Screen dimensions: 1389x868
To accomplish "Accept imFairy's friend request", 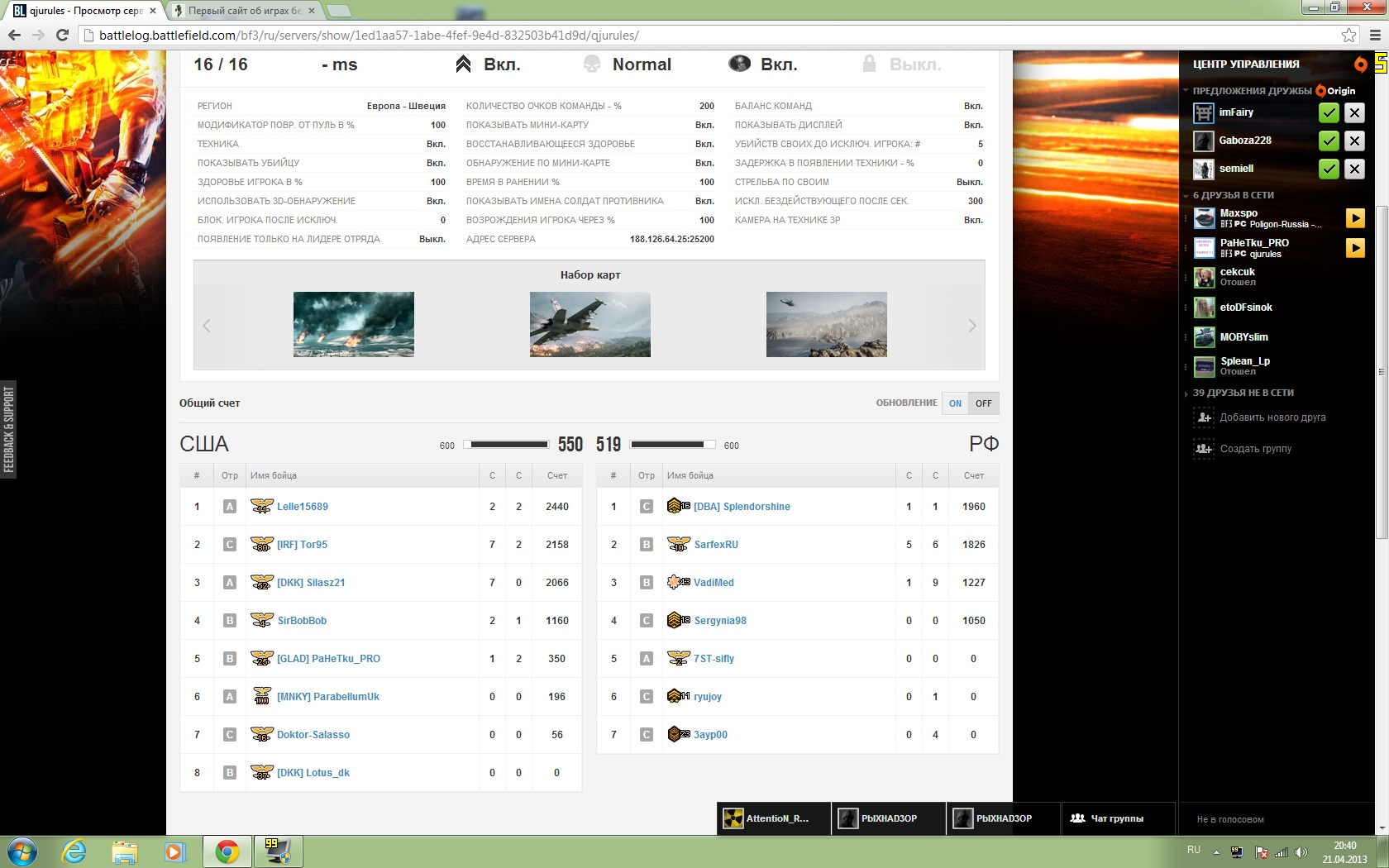I will 1328,113.
